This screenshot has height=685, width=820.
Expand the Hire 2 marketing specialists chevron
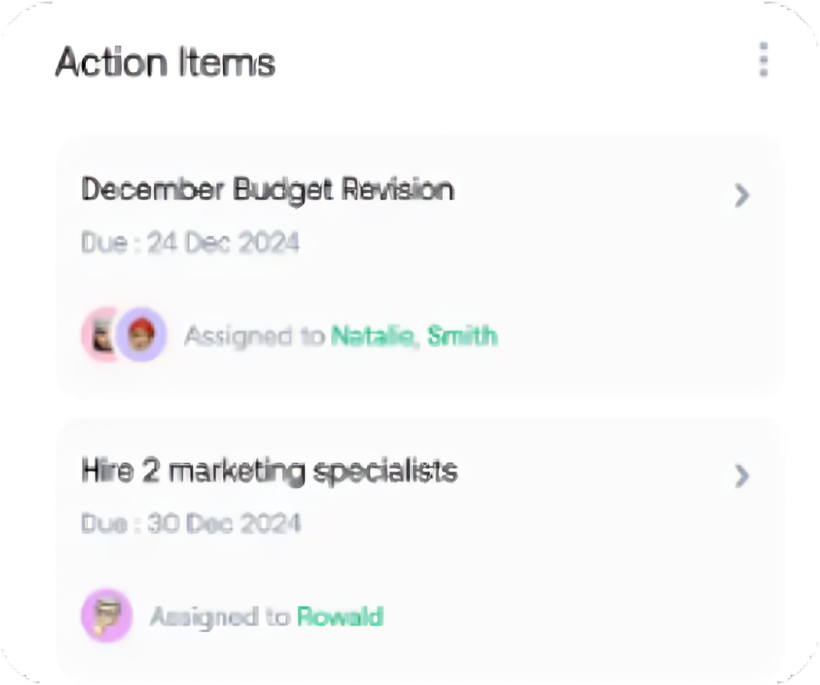tap(742, 475)
